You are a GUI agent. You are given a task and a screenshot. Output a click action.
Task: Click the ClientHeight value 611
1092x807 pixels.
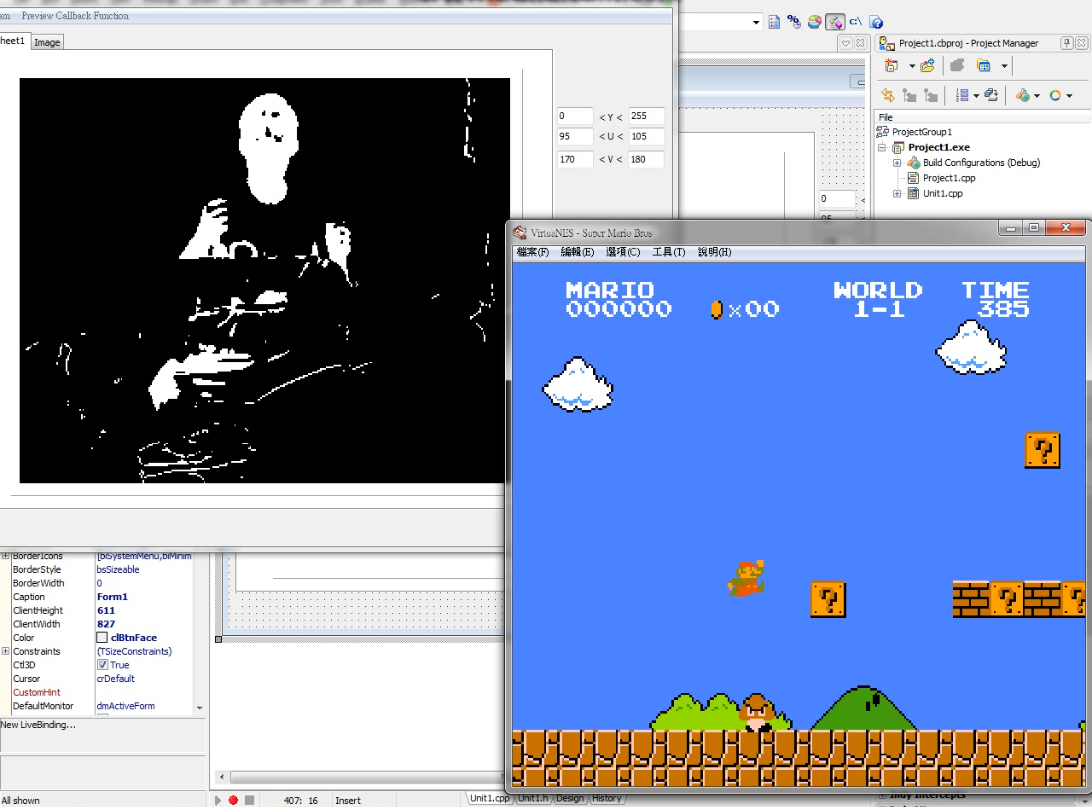click(x=106, y=611)
